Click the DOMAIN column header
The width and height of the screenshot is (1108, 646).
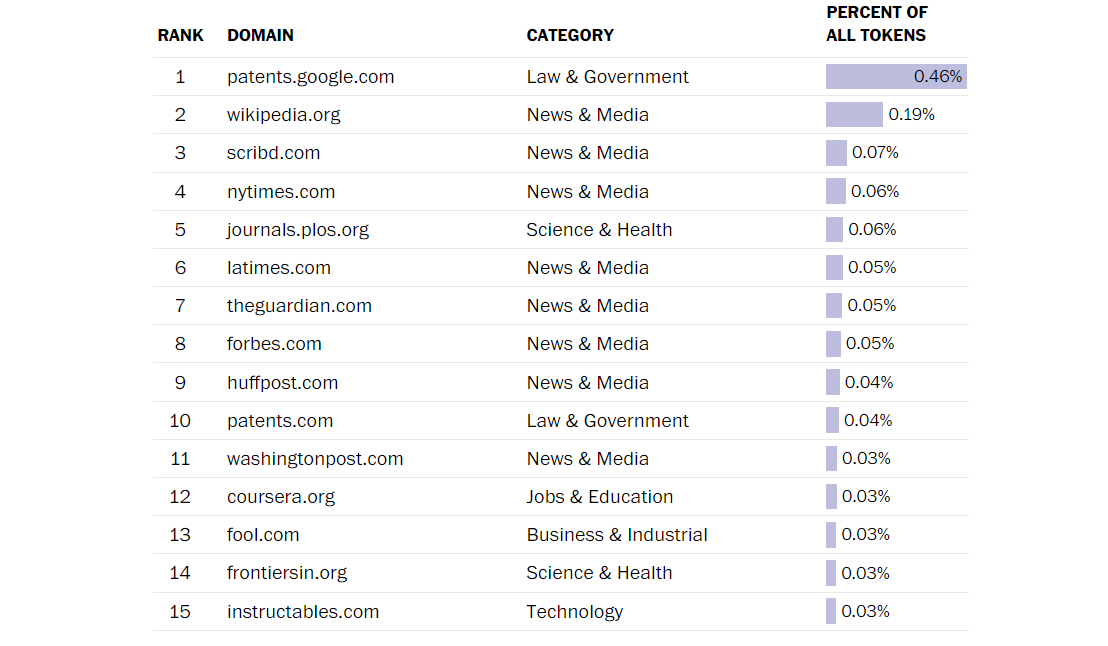(x=260, y=35)
